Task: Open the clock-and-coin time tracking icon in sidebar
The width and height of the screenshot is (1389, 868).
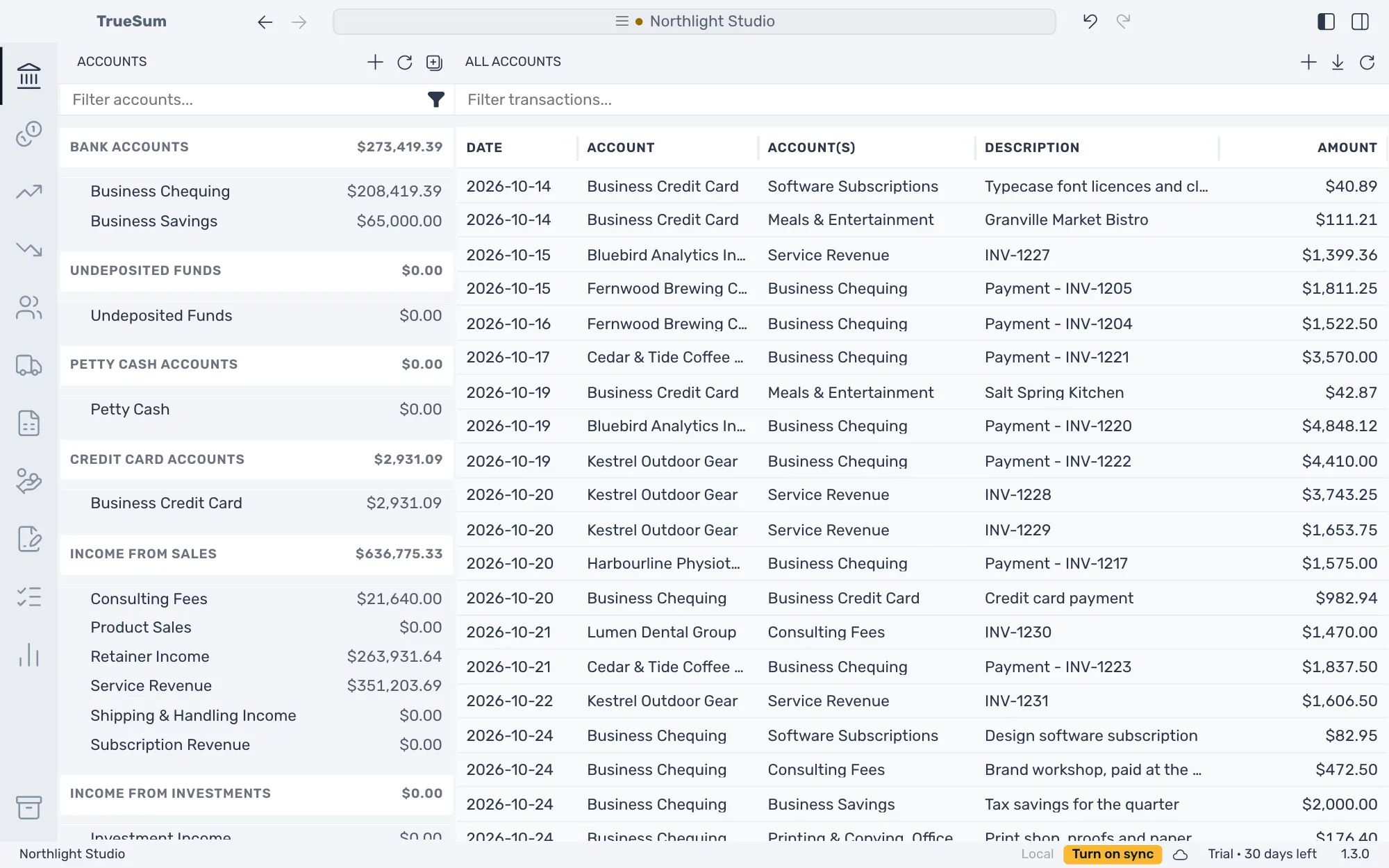Action: click(28, 133)
